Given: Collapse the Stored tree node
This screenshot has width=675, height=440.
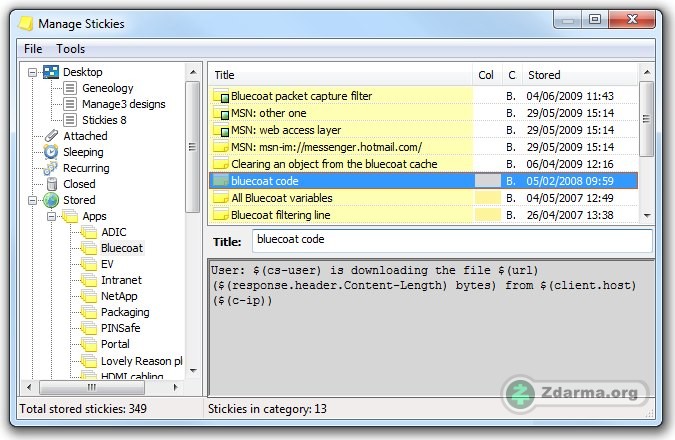Looking at the screenshot, I should (32, 200).
